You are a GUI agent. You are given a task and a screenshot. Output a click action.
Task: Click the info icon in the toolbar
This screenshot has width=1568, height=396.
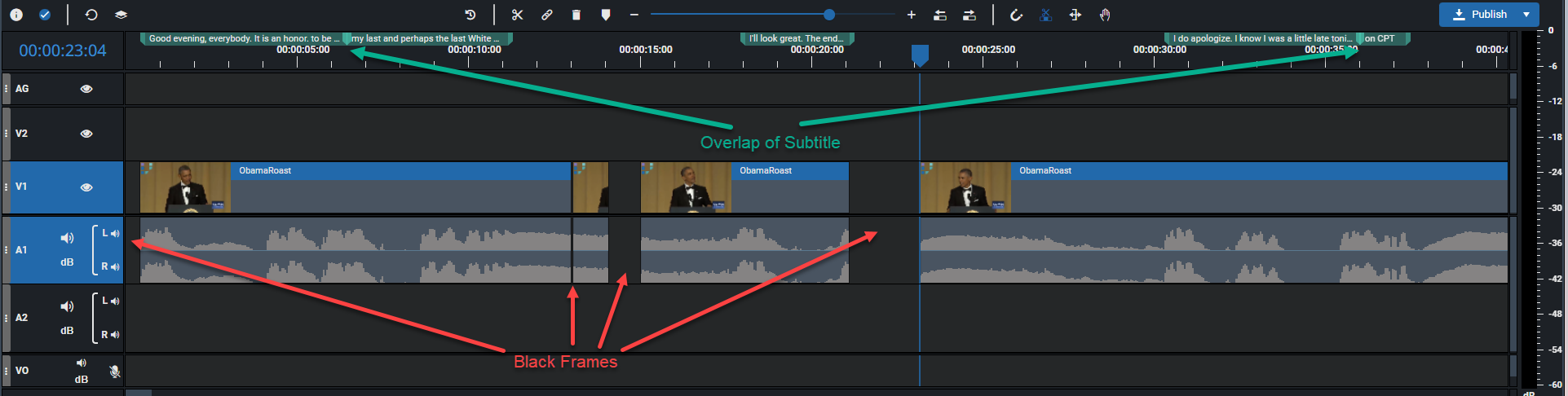pos(16,15)
